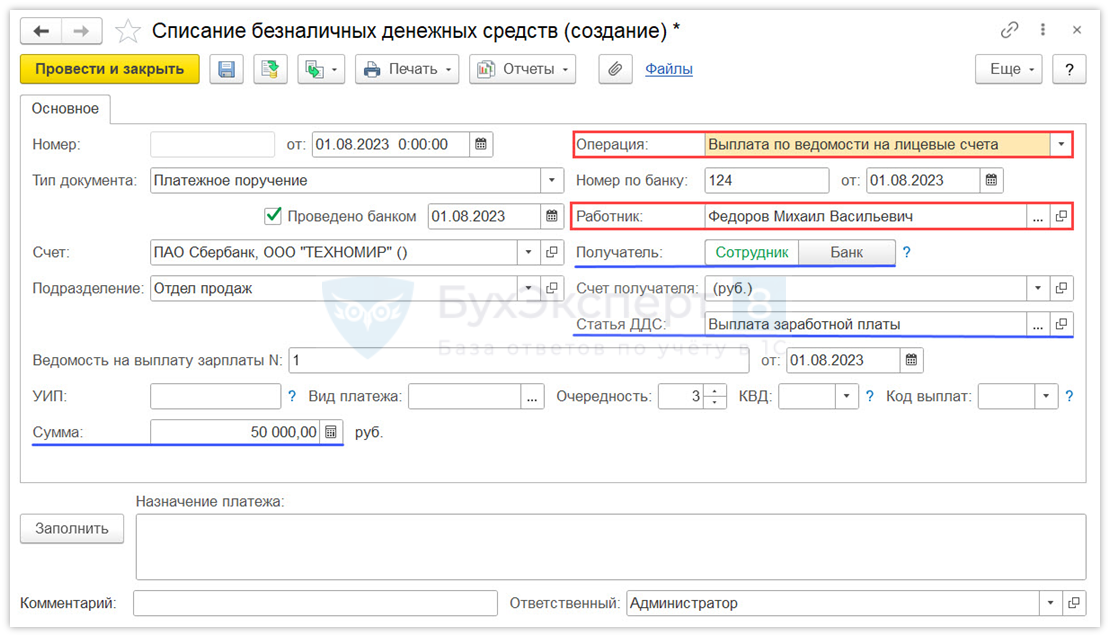
Task: Click the Номер input field
Action: pyautogui.click(x=212, y=144)
